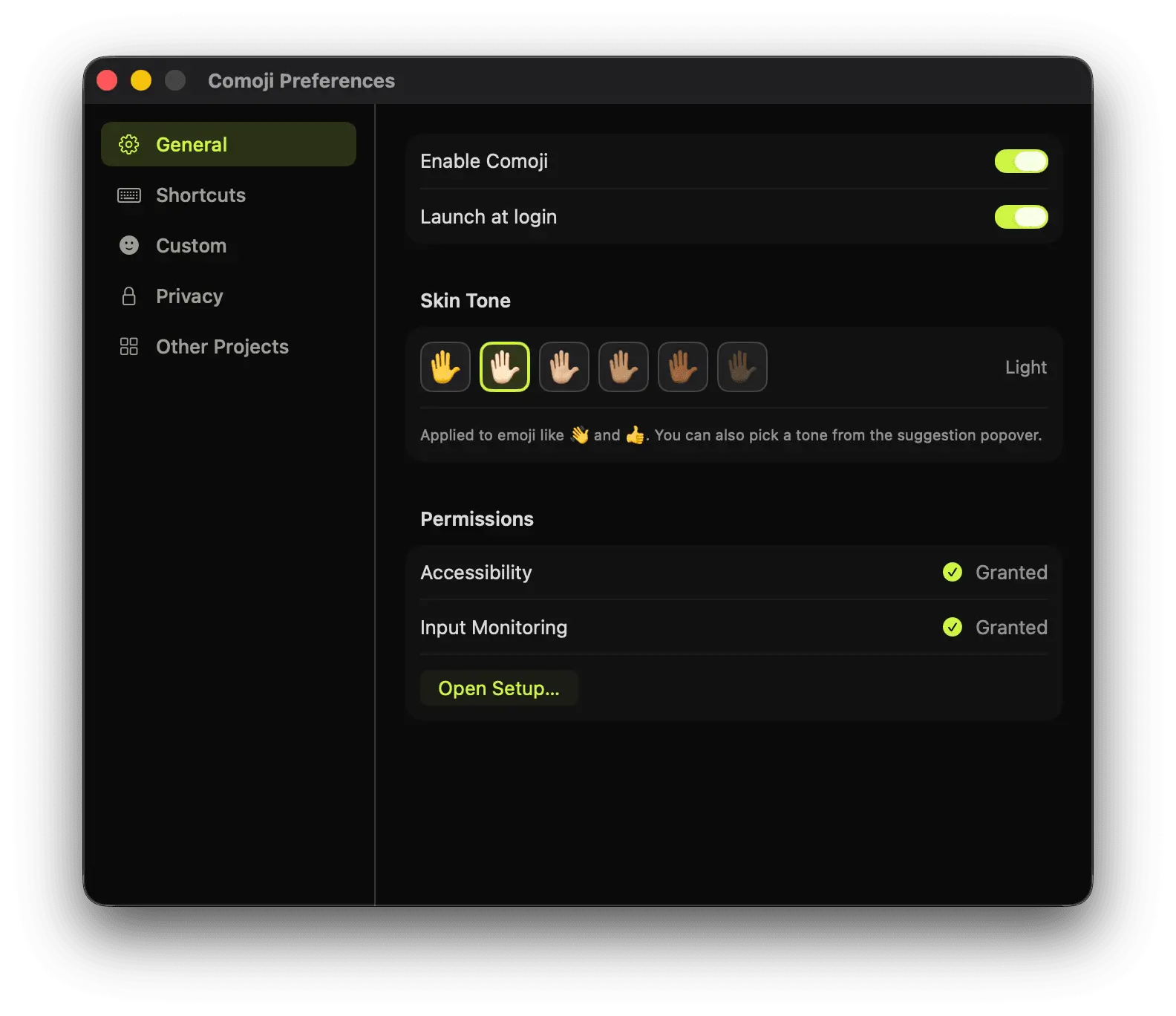Click the Comoji Preferences window title

coord(301,80)
